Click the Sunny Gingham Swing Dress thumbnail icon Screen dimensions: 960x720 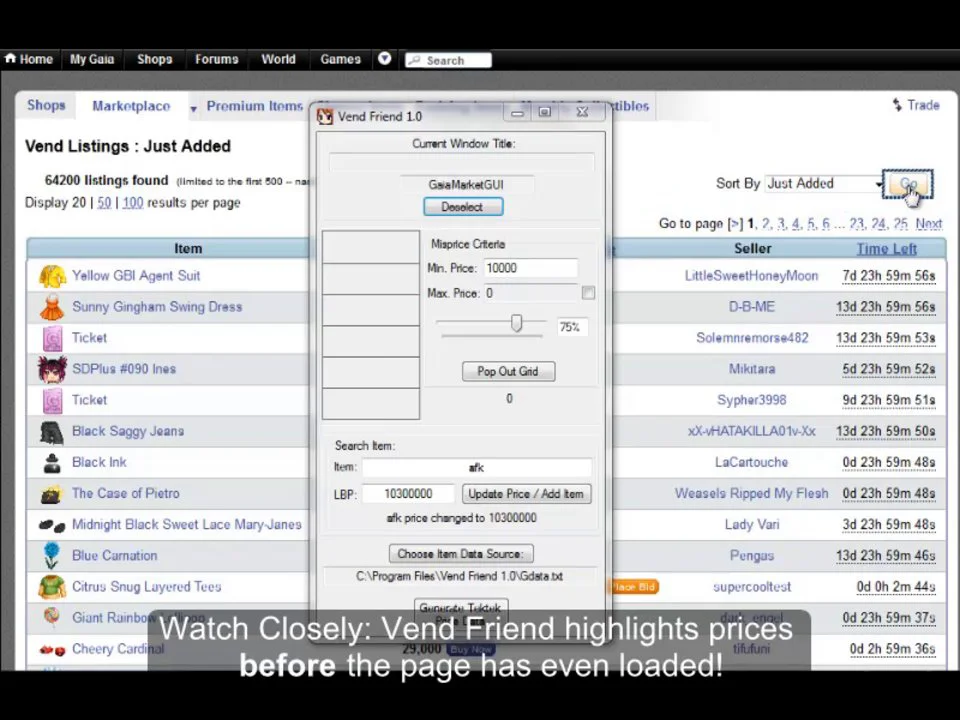pyautogui.click(x=52, y=307)
